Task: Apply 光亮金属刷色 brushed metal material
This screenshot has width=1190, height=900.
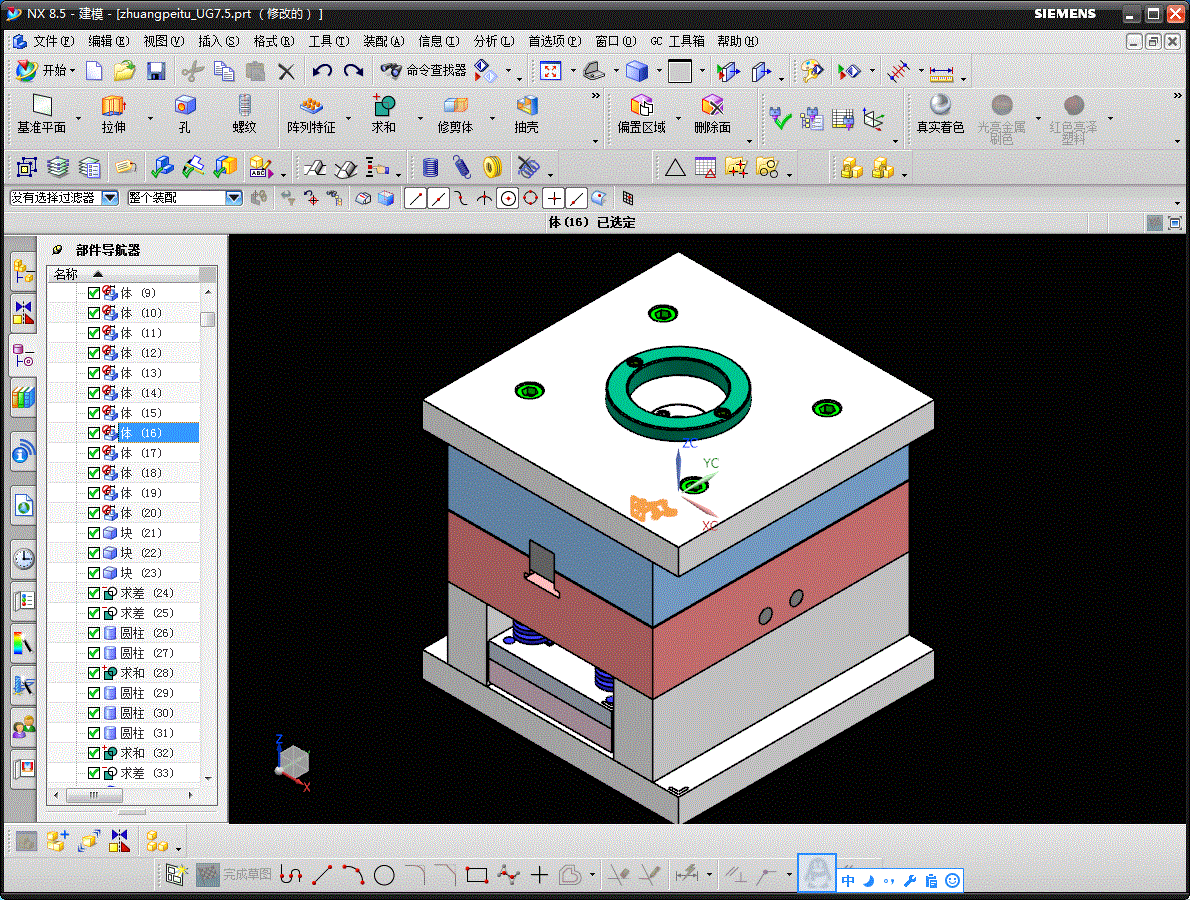Action: (x=1001, y=118)
